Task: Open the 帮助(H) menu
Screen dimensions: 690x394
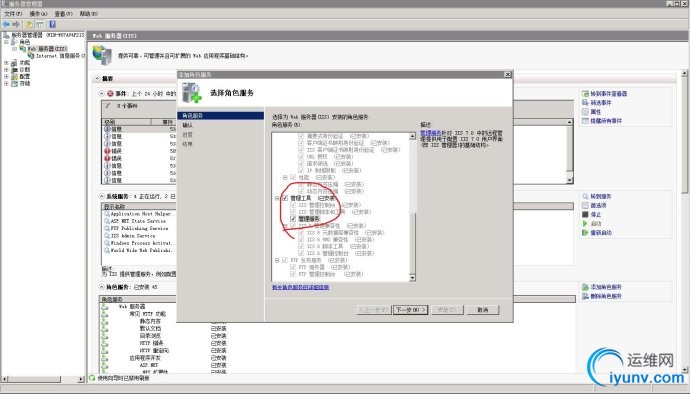Action: pyautogui.click(x=88, y=14)
